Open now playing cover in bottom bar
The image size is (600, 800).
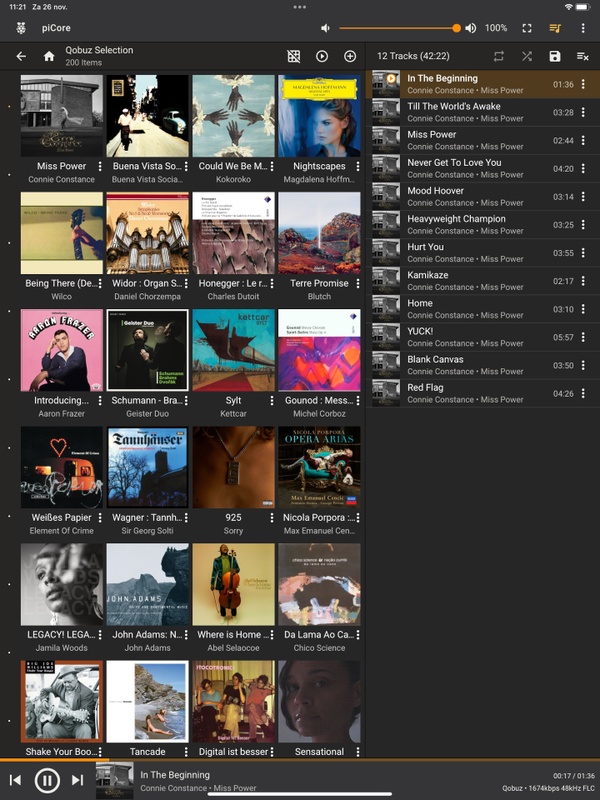(x=115, y=780)
